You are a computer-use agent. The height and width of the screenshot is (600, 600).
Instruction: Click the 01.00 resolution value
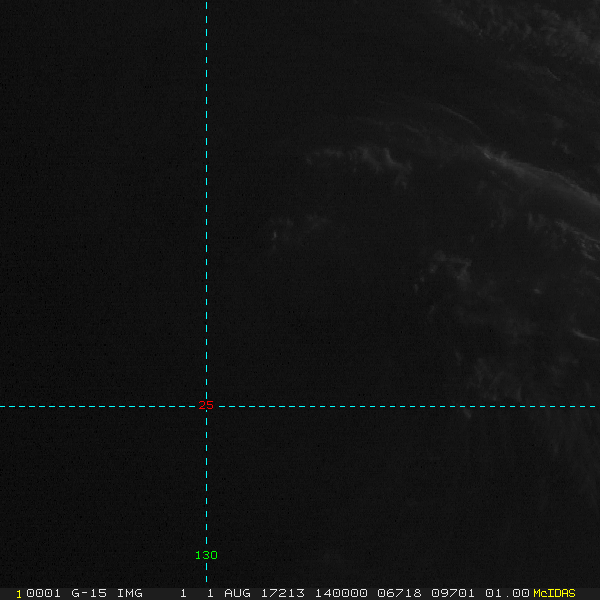coord(507,593)
